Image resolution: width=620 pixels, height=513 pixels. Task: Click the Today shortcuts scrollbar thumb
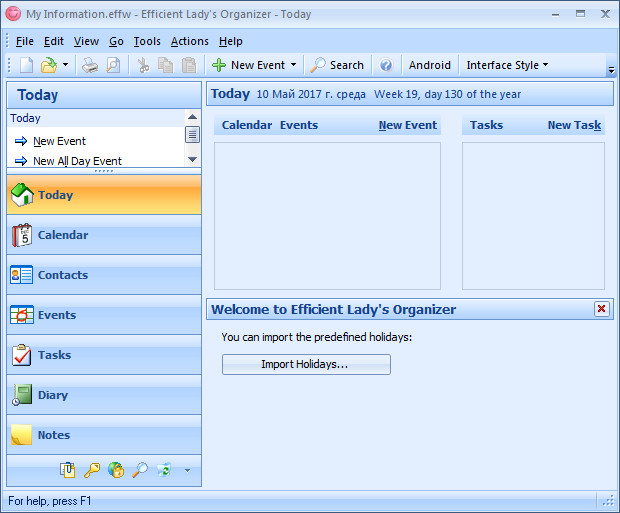point(192,134)
